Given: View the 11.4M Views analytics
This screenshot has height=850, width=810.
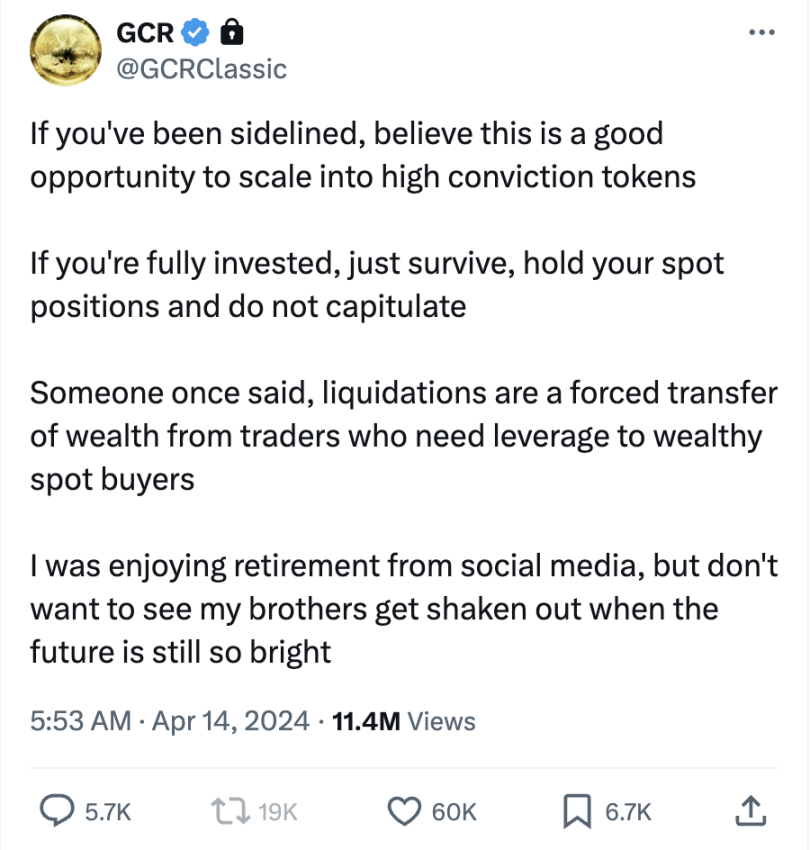Looking at the screenshot, I should click(402, 720).
